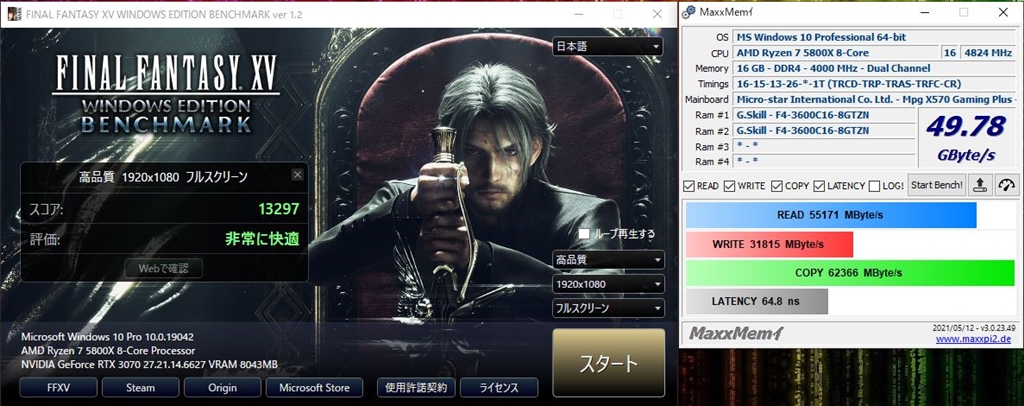Click the 16 GB - DDR4 - 4000 MHz memory field
The width and height of the screenshot is (1024, 406).
pyautogui.click(x=873, y=69)
